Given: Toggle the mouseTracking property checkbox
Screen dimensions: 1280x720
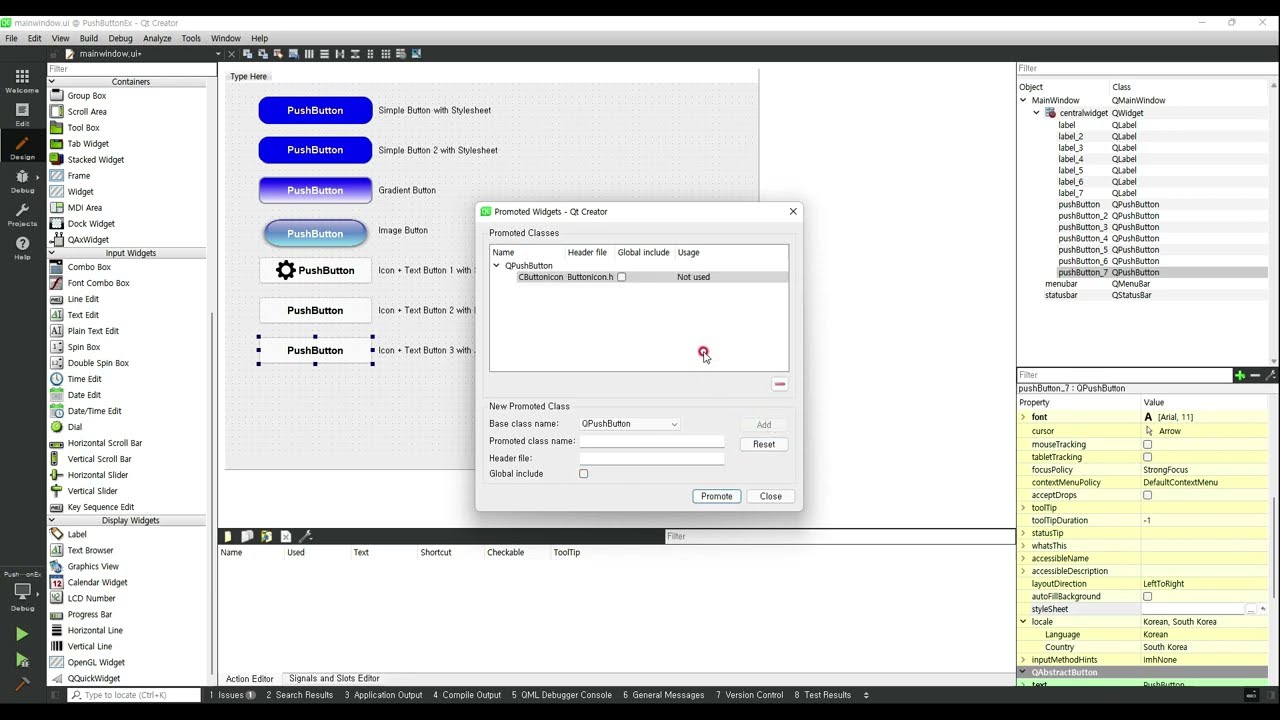Looking at the screenshot, I should click(1147, 444).
